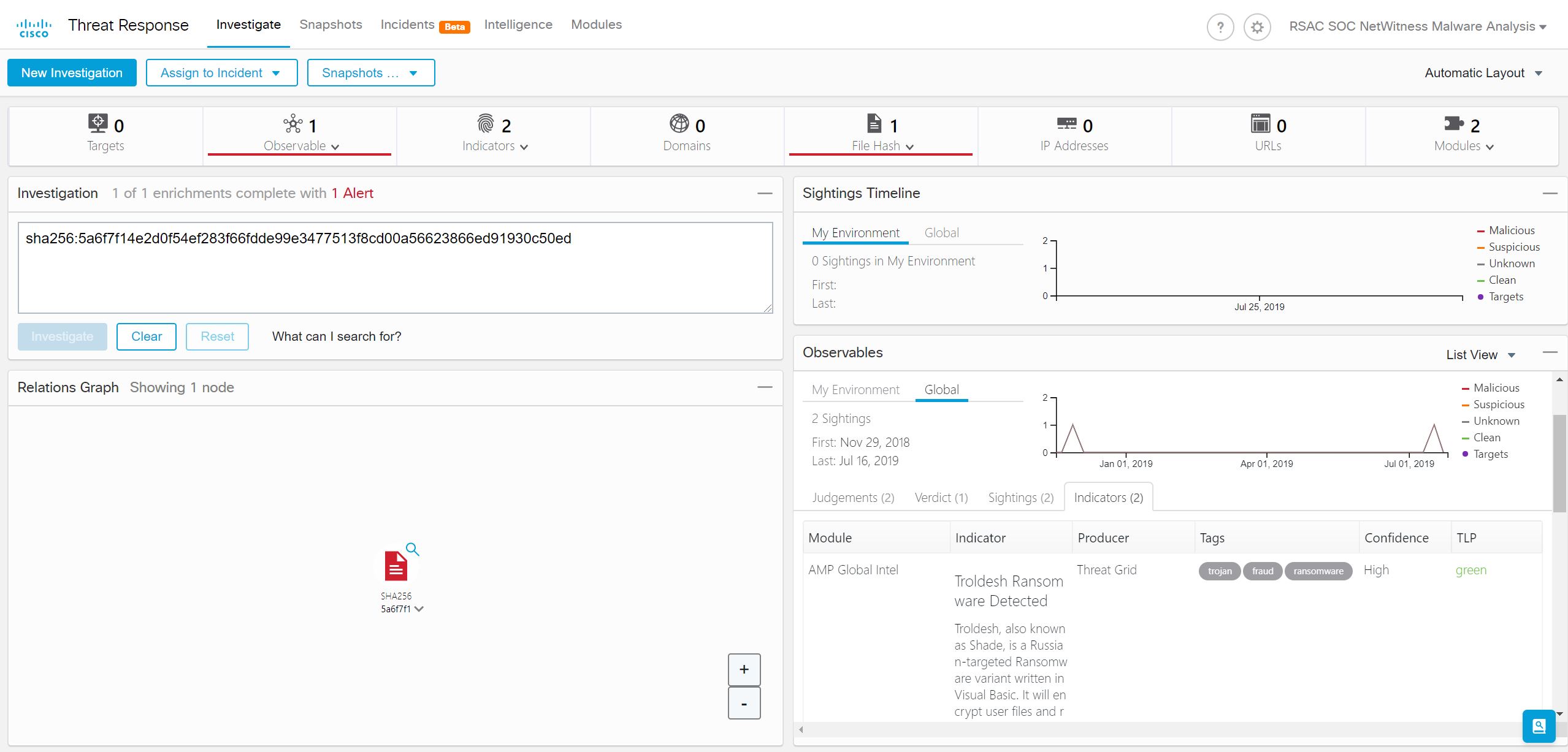Viewport: 1568px width, 752px height.
Task: Open the blue contact book widget
Action: pos(1539,726)
